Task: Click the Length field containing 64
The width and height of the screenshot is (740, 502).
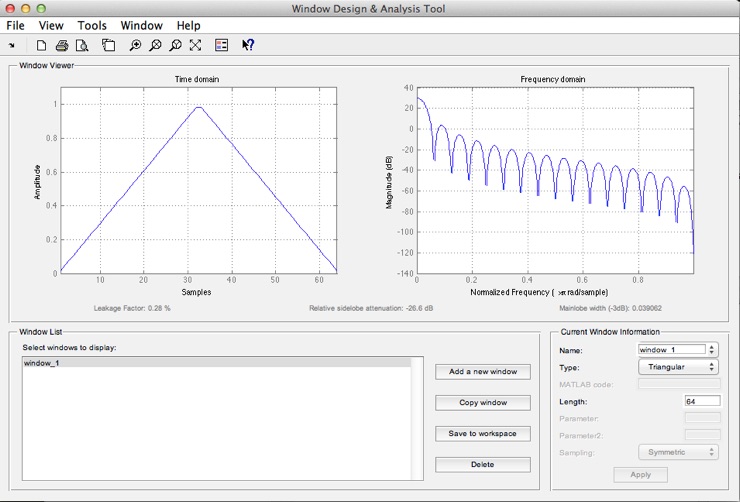Action: 702,402
